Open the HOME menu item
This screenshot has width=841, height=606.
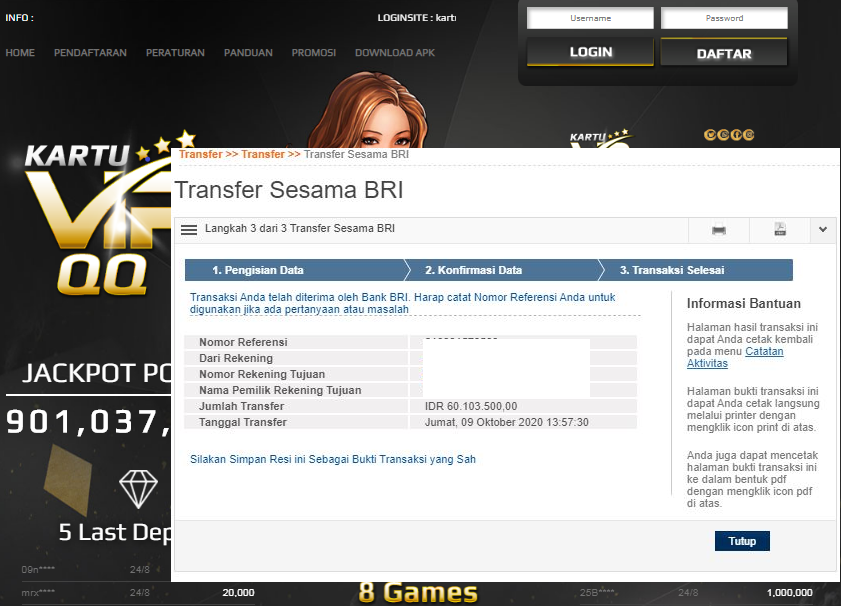click(x=20, y=53)
